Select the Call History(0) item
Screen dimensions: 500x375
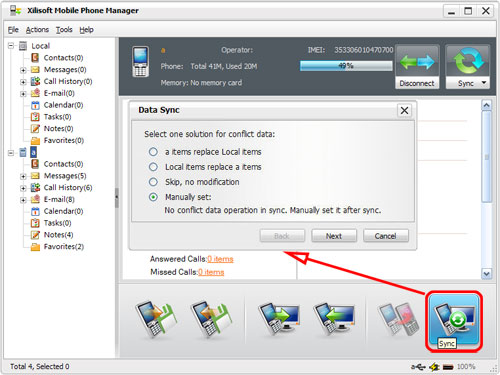click(x=68, y=81)
